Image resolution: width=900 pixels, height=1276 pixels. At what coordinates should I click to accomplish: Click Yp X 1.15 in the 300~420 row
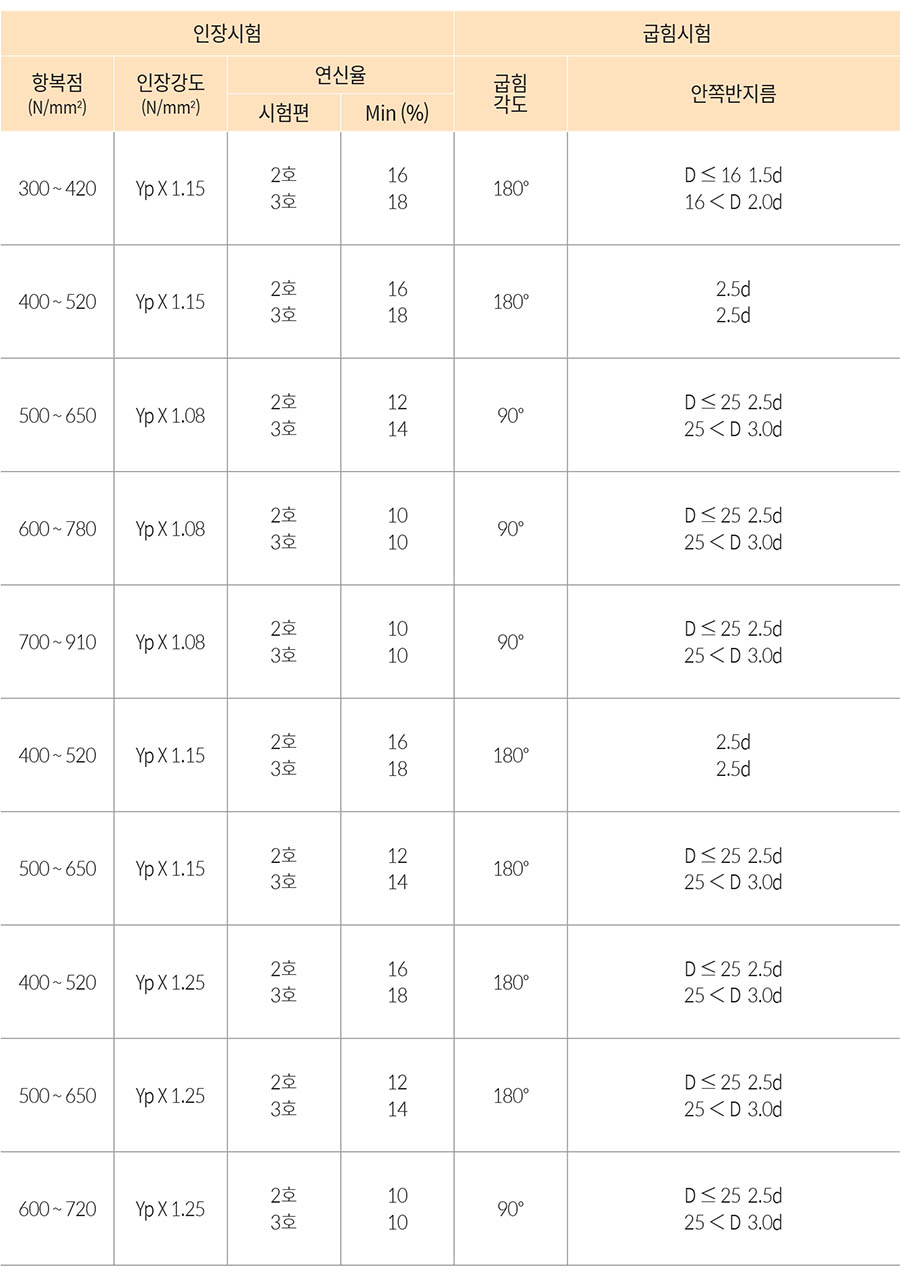point(170,188)
